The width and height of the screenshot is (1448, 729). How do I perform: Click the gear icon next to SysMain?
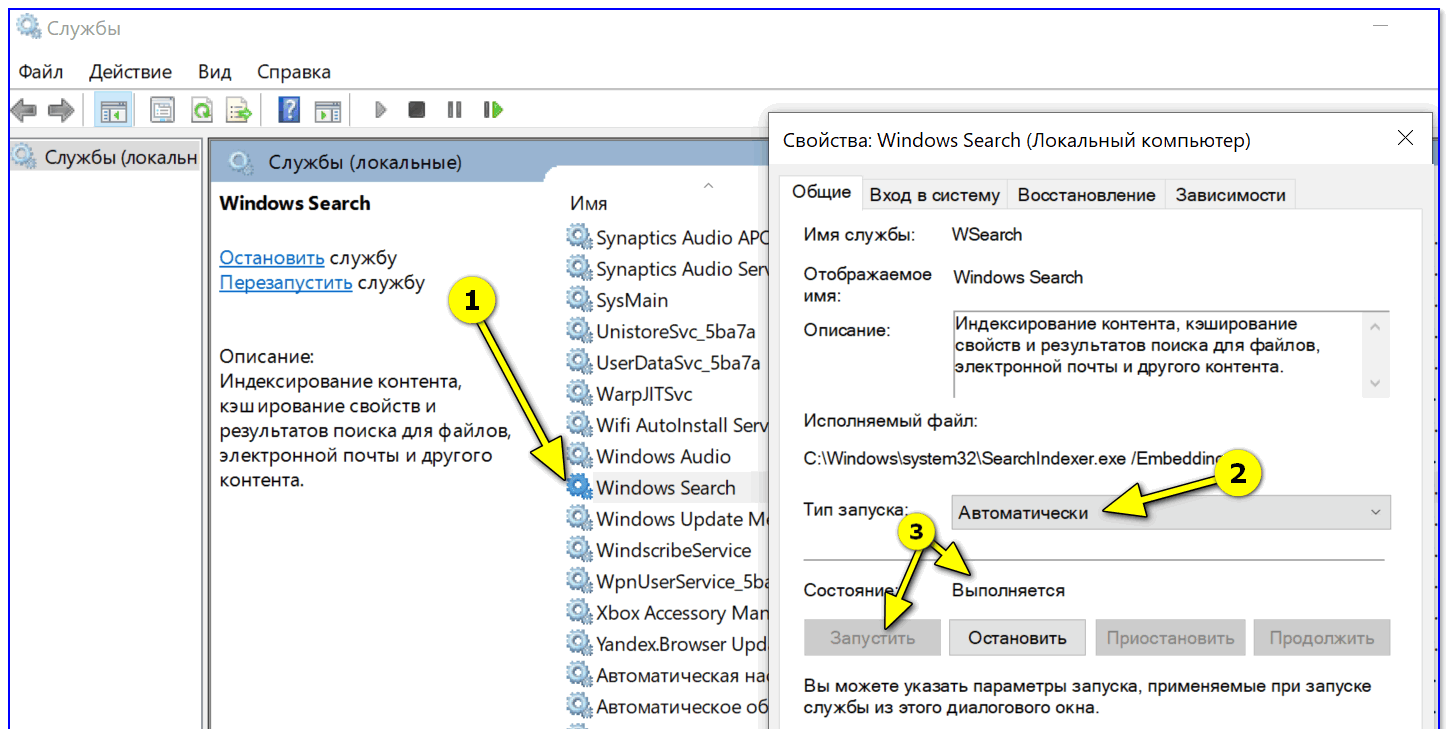pyautogui.click(x=579, y=300)
